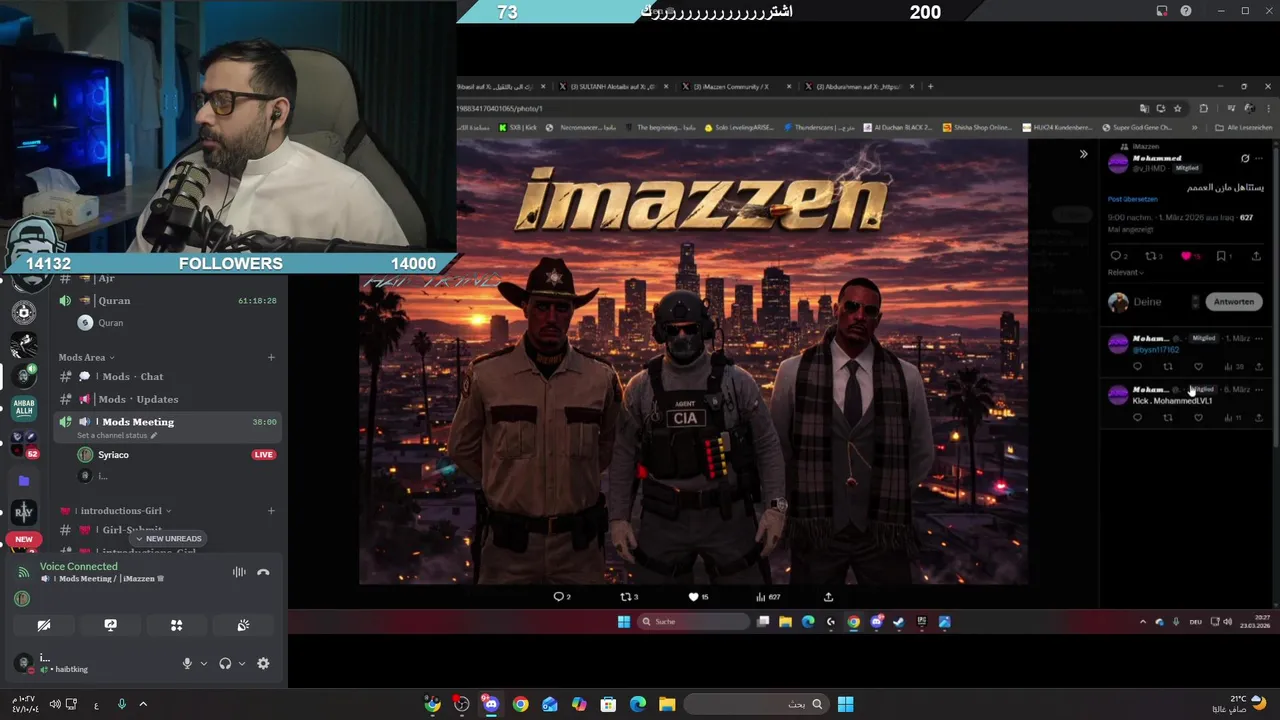
Task: Deafen audio with the Discord headphones icon
Action: (x=225, y=663)
